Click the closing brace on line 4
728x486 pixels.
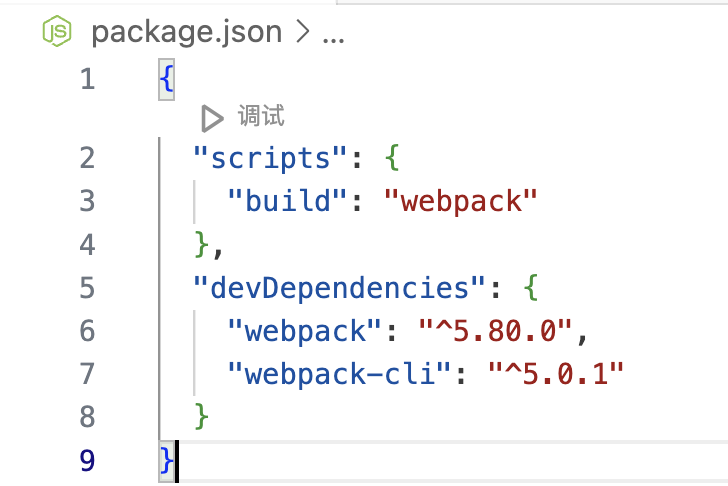coord(202,244)
